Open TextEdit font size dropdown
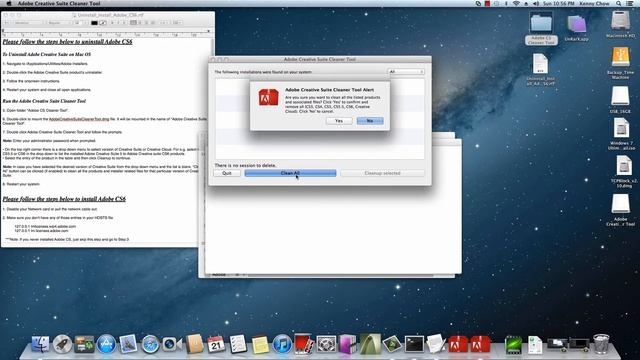The width and height of the screenshot is (640, 360). [x=81, y=23]
